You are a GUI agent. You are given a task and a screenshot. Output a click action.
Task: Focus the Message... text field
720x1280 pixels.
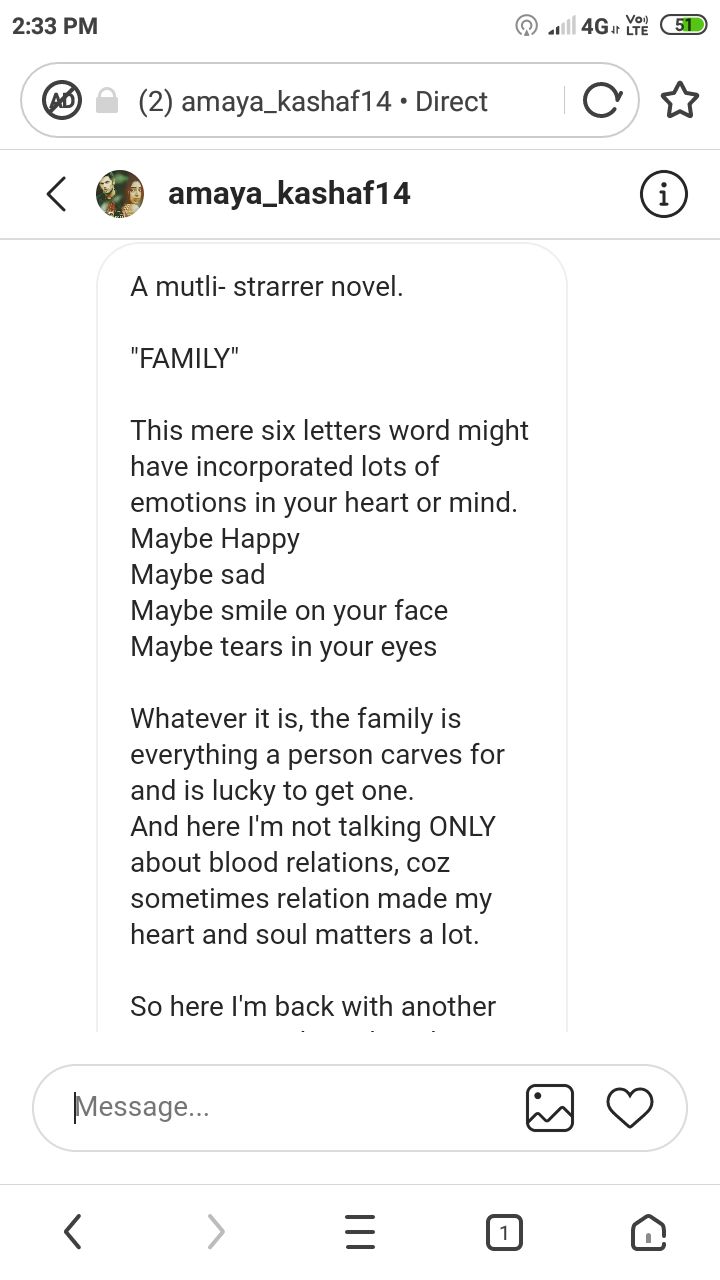tap(290, 1107)
